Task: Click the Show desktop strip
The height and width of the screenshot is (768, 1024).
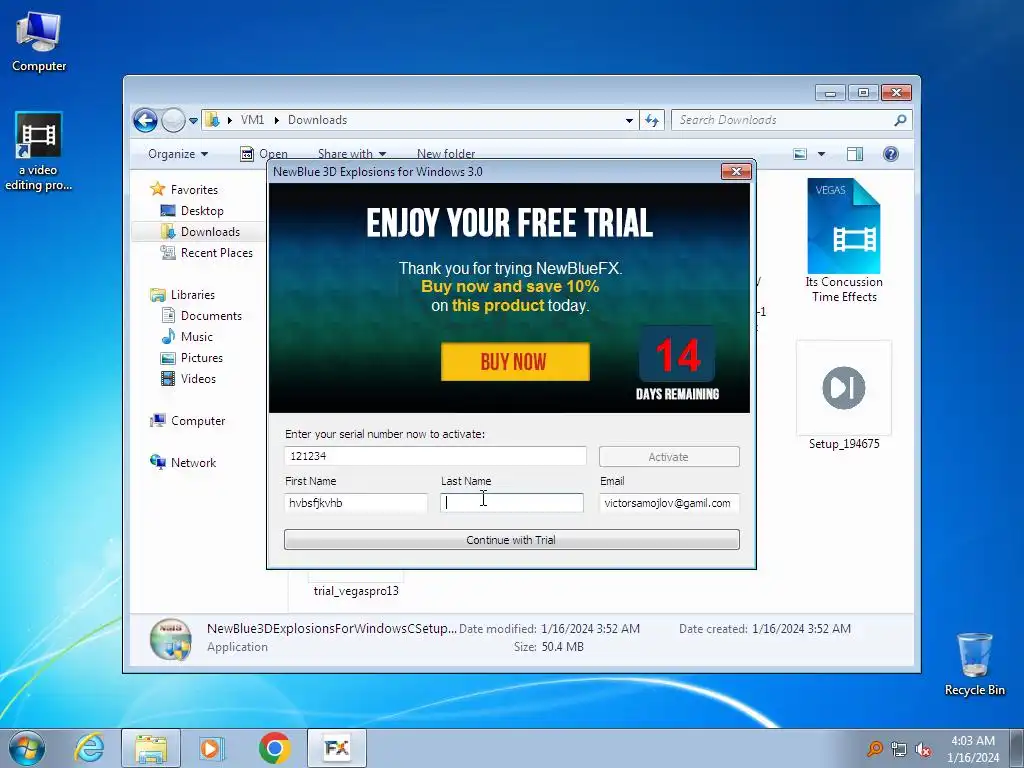Action: pyautogui.click(x=1017, y=748)
